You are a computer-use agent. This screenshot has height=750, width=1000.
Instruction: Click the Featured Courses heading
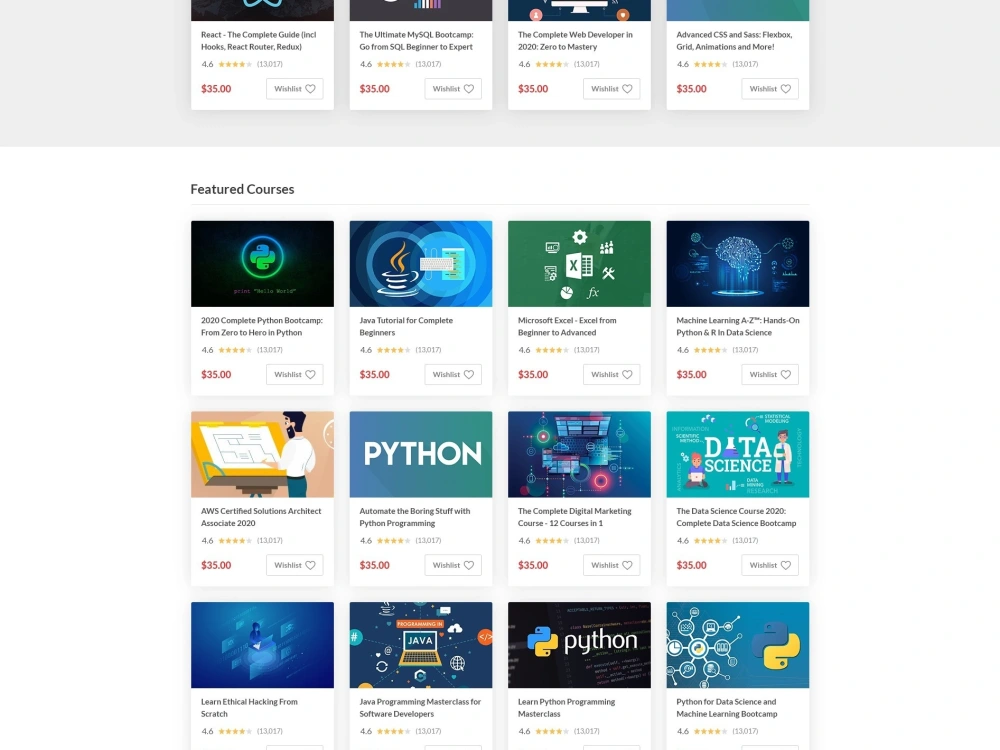(x=242, y=189)
